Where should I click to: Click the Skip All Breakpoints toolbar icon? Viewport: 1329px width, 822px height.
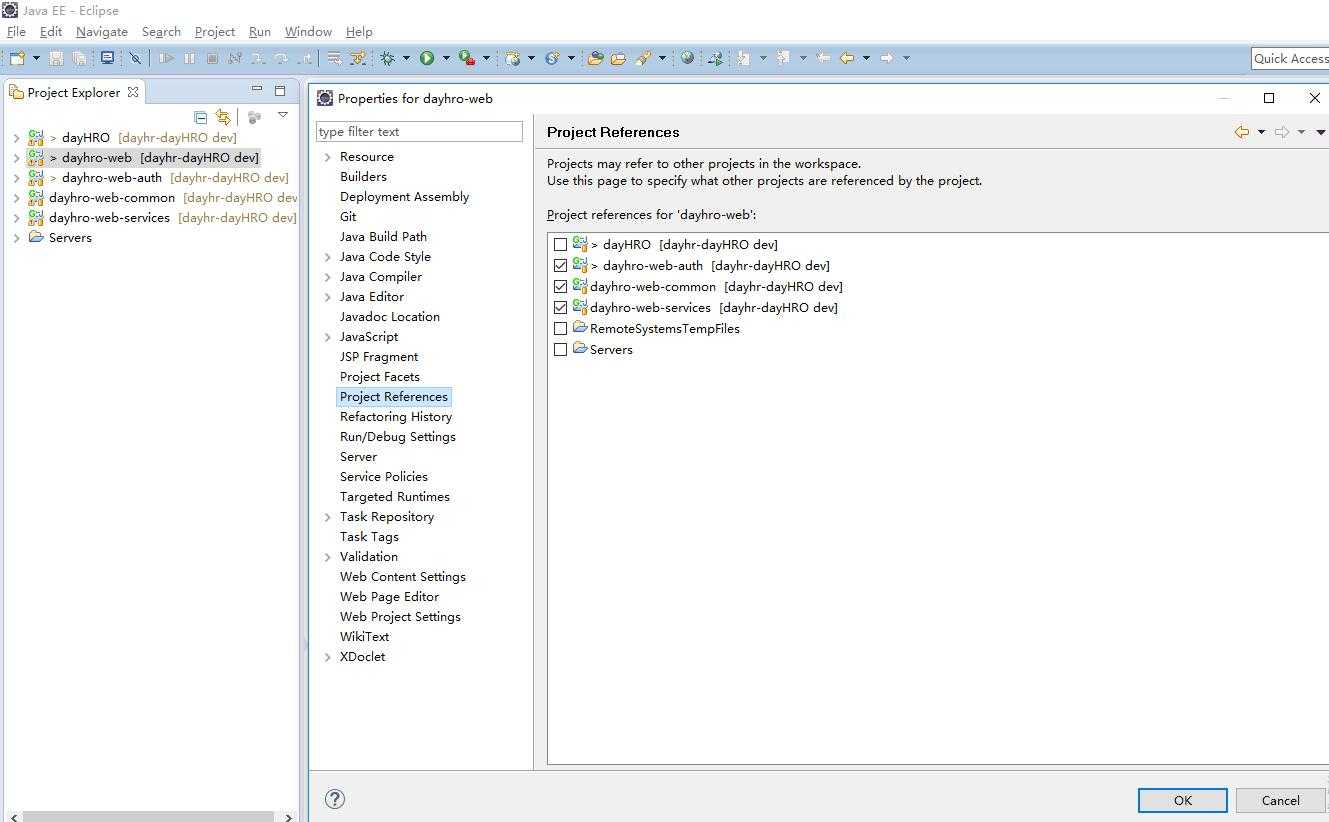[x=135, y=58]
